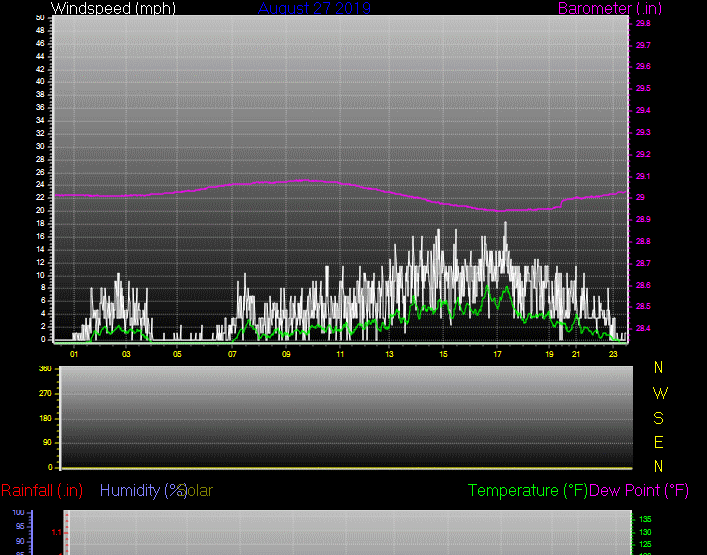Click the green Temperature (°F) legend label
This screenshot has width=707, height=555.
(x=528, y=491)
